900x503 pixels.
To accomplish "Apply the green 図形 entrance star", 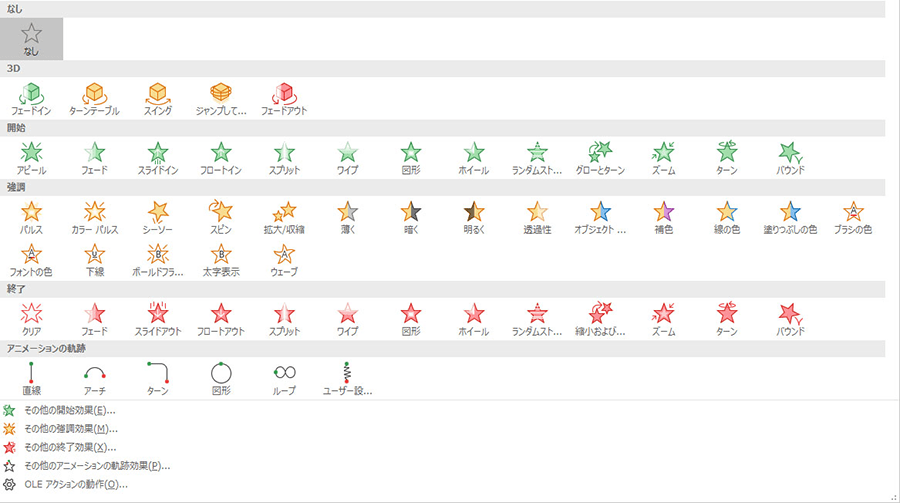I will point(411,158).
